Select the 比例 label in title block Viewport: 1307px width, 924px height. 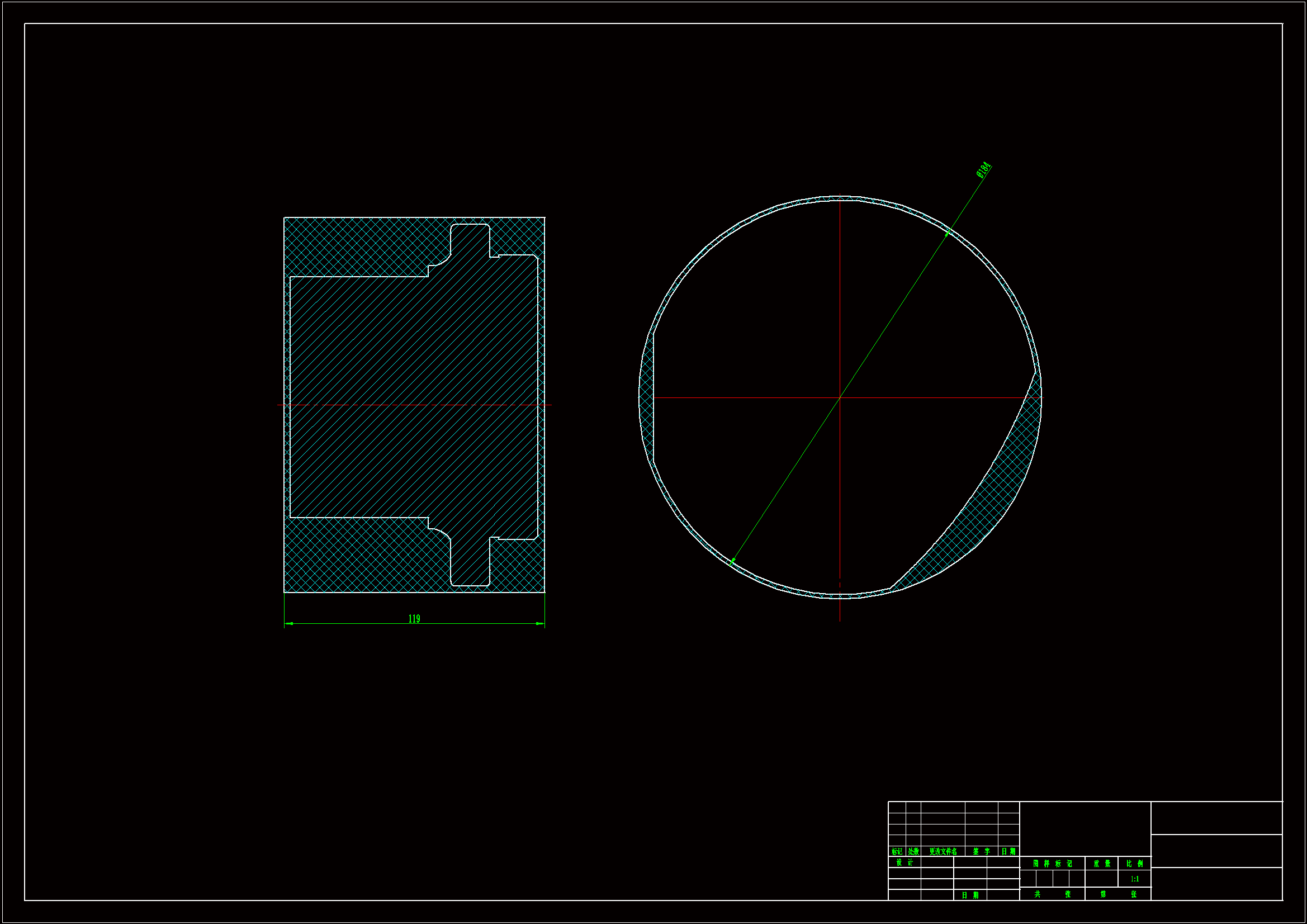pyautogui.click(x=1134, y=864)
